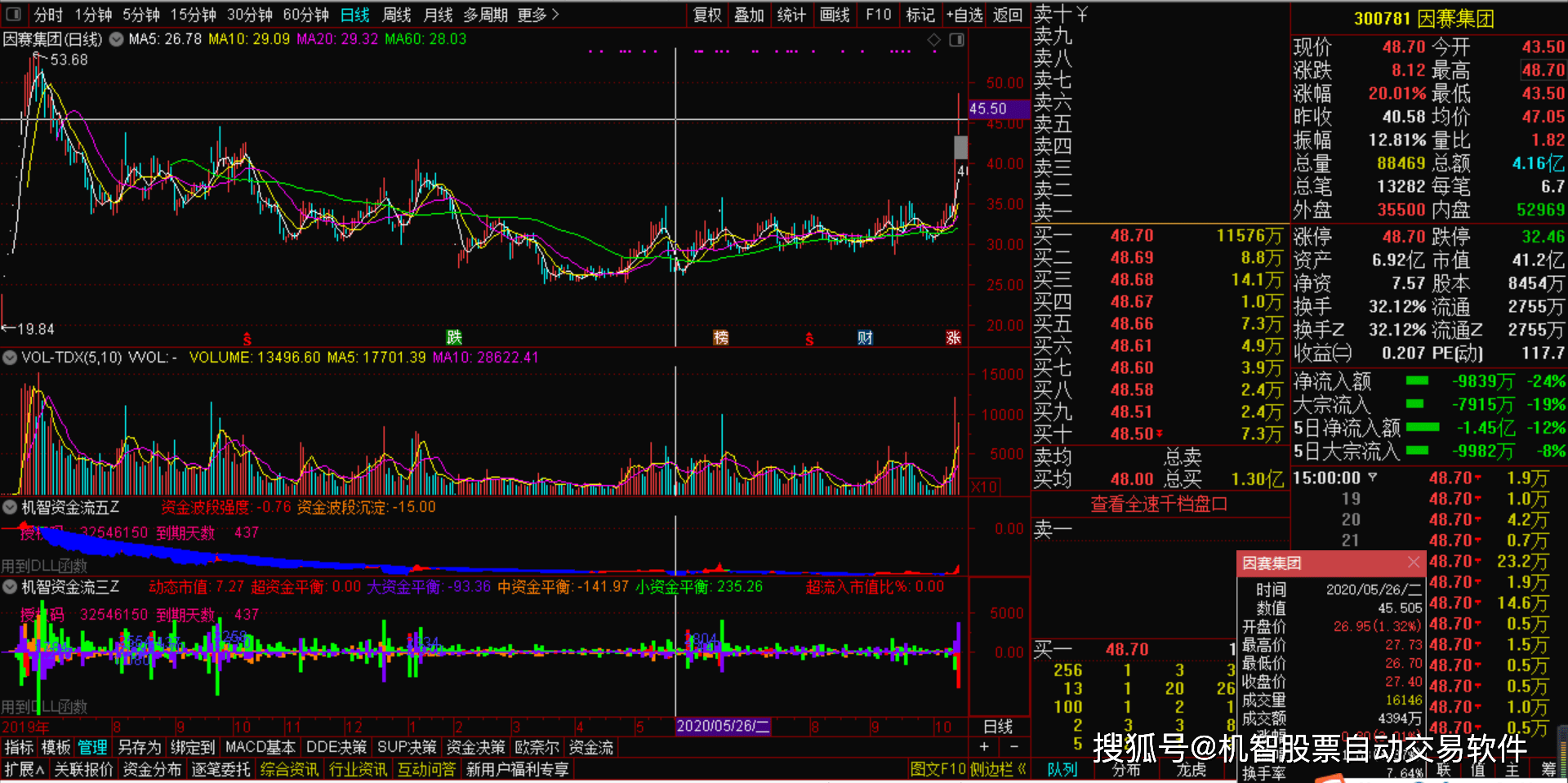Click 查看全速千档盘口 link
Screen dimensions: 1568x783
click(1159, 504)
